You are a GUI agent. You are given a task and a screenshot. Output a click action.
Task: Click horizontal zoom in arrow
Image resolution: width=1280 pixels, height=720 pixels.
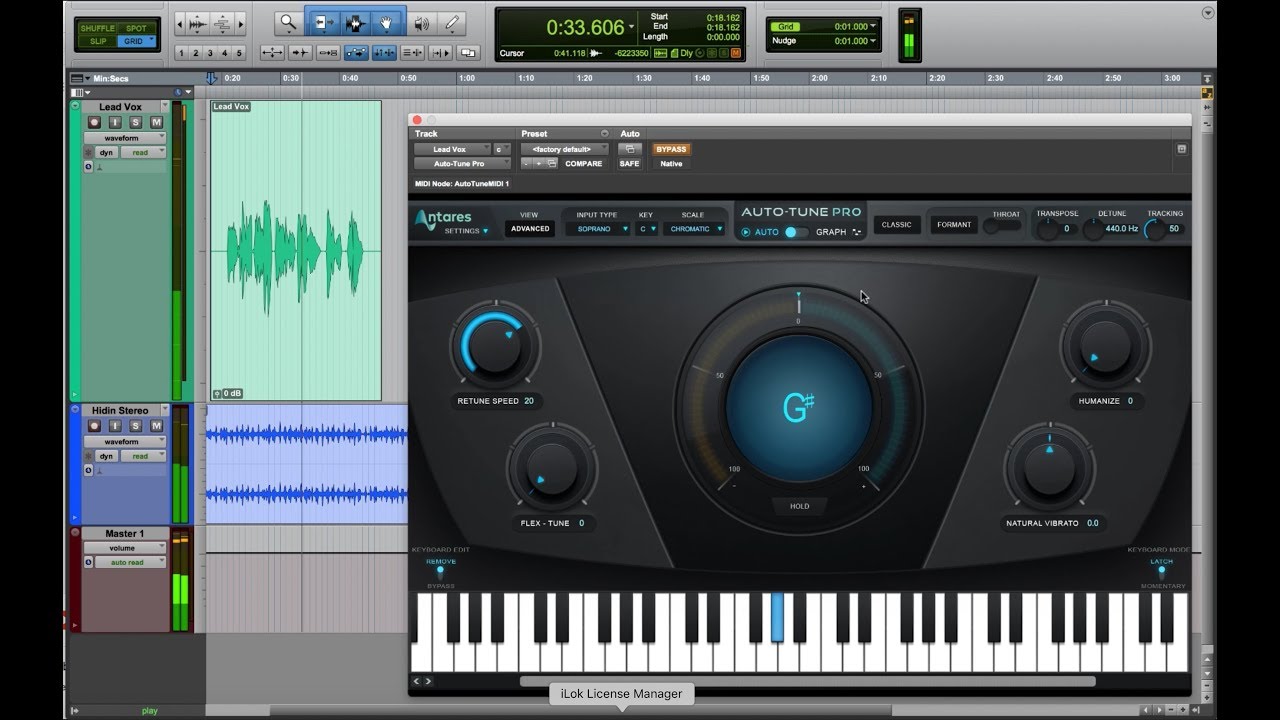pyautogui.click(x=240, y=24)
